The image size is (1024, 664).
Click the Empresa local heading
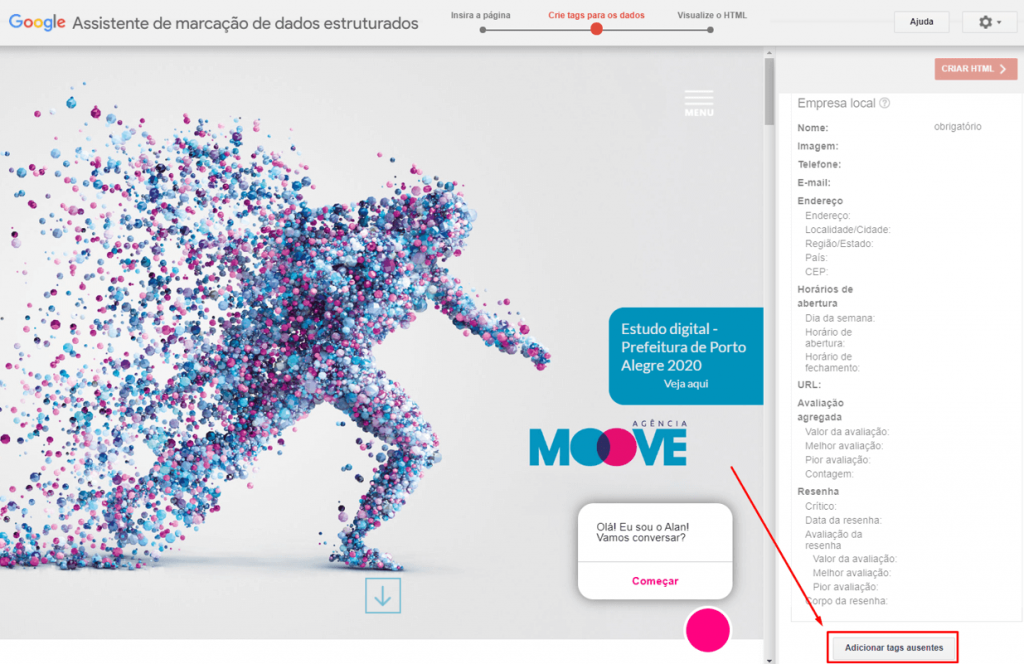pos(836,103)
